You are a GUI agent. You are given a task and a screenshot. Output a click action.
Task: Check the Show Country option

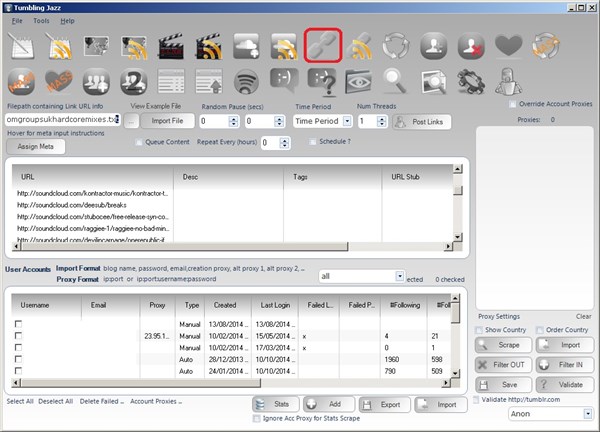479,330
